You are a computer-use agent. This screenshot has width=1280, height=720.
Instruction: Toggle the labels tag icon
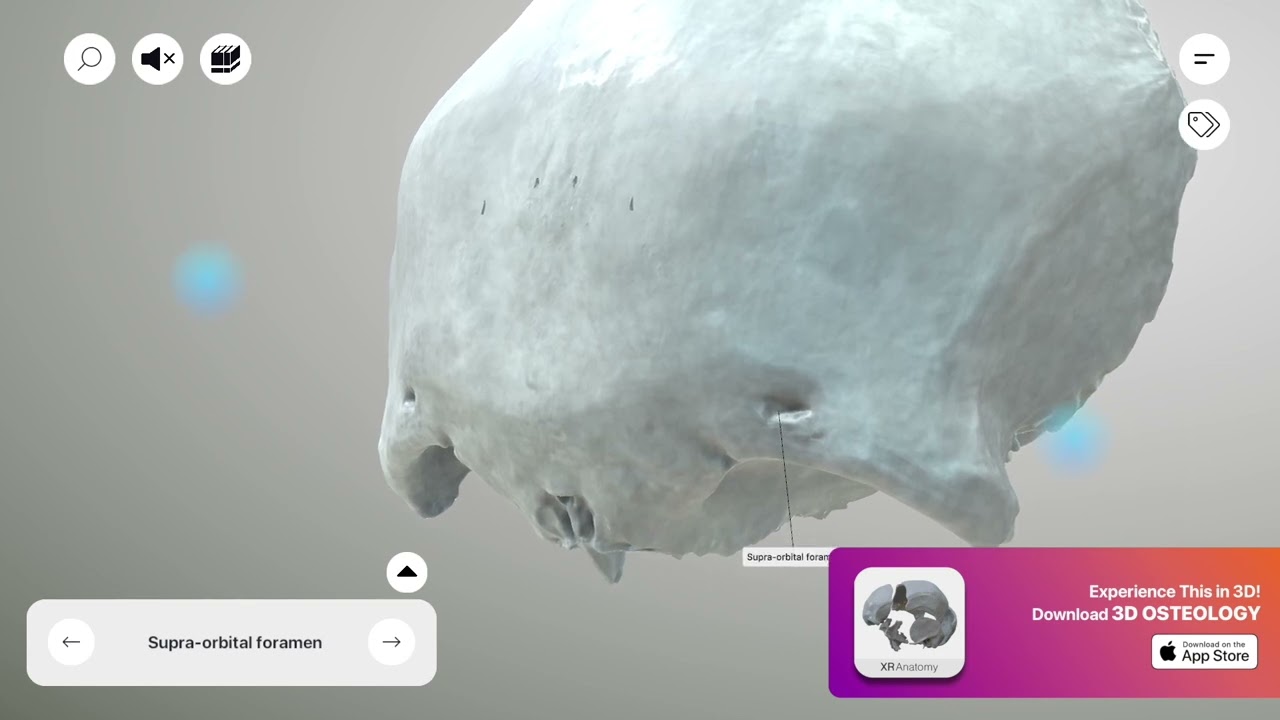1204,125
